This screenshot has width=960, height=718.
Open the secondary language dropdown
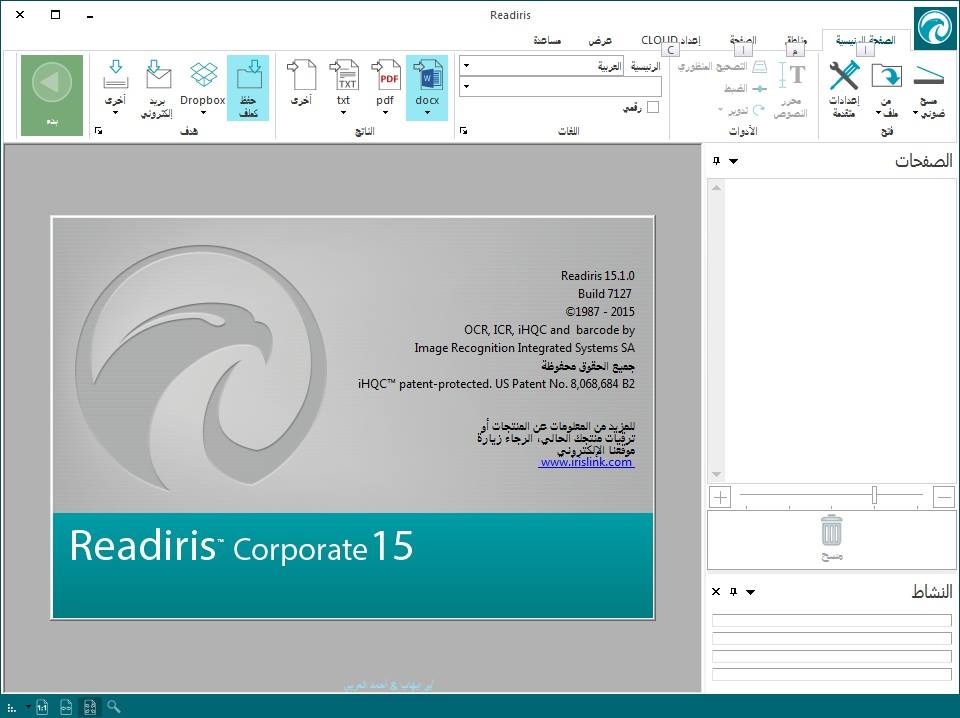click(x=467, y=86)
